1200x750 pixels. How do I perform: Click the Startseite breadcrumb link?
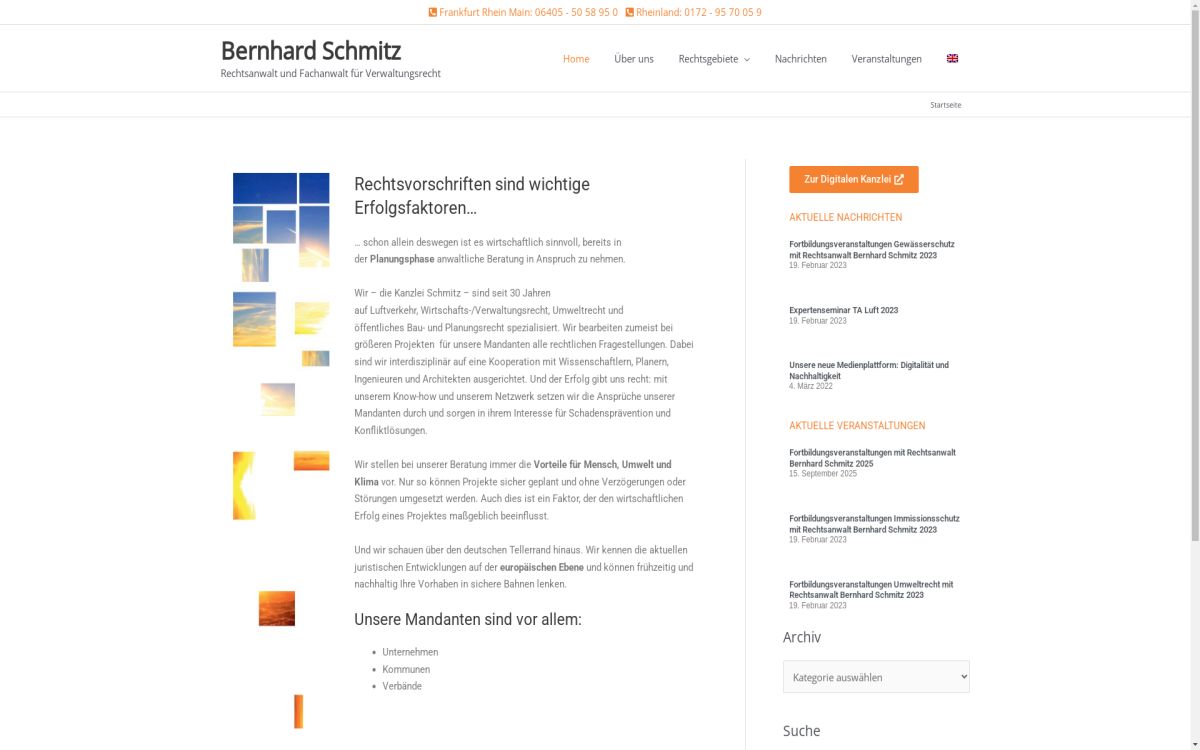click(x=945, y=104)
